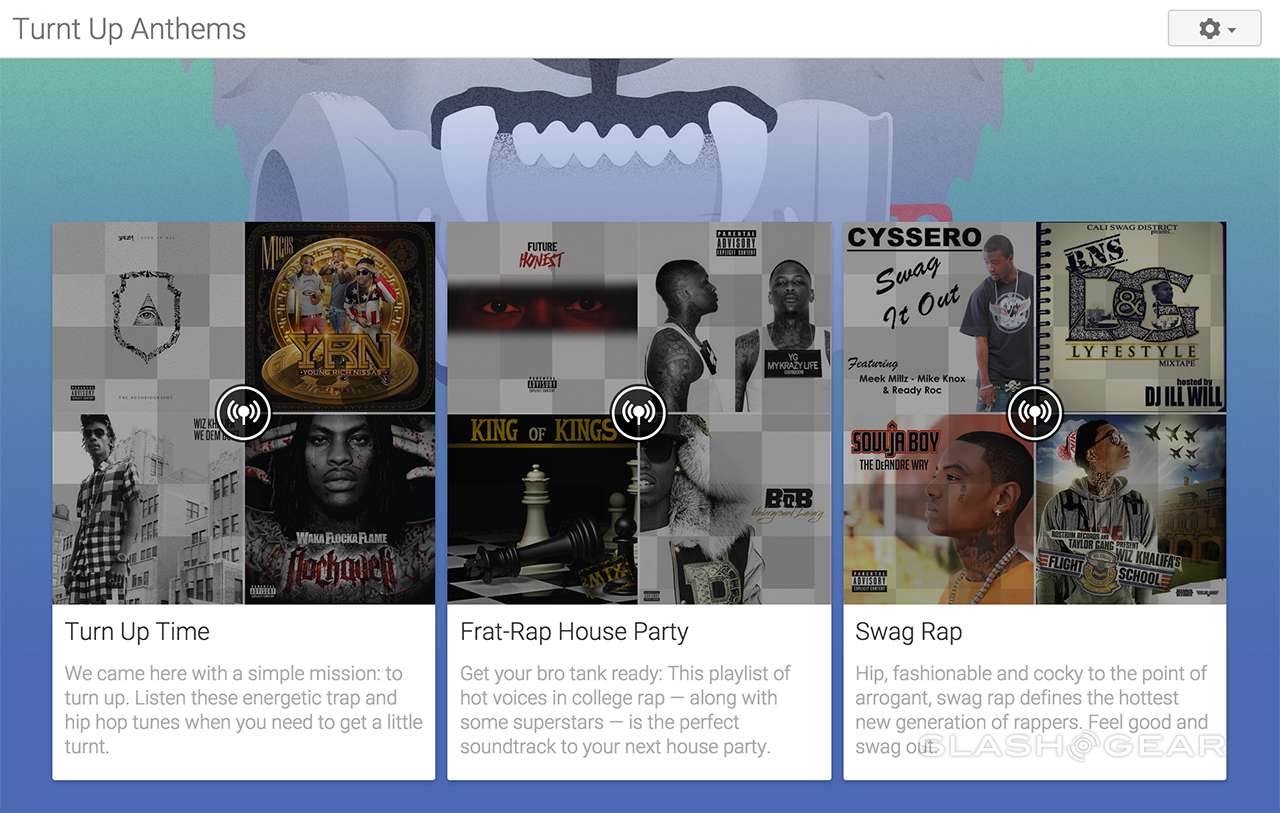Image resolution: width=1280 pixels, height=813 pixels.
Task: Click the Turn Up Time title
Action: [137, 632]
